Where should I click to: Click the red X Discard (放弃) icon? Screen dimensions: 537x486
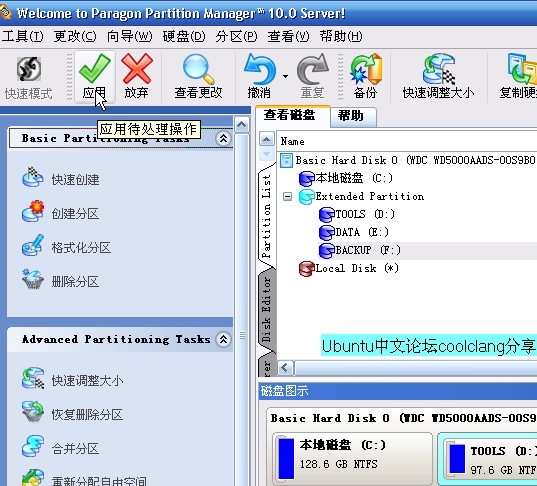137,69
